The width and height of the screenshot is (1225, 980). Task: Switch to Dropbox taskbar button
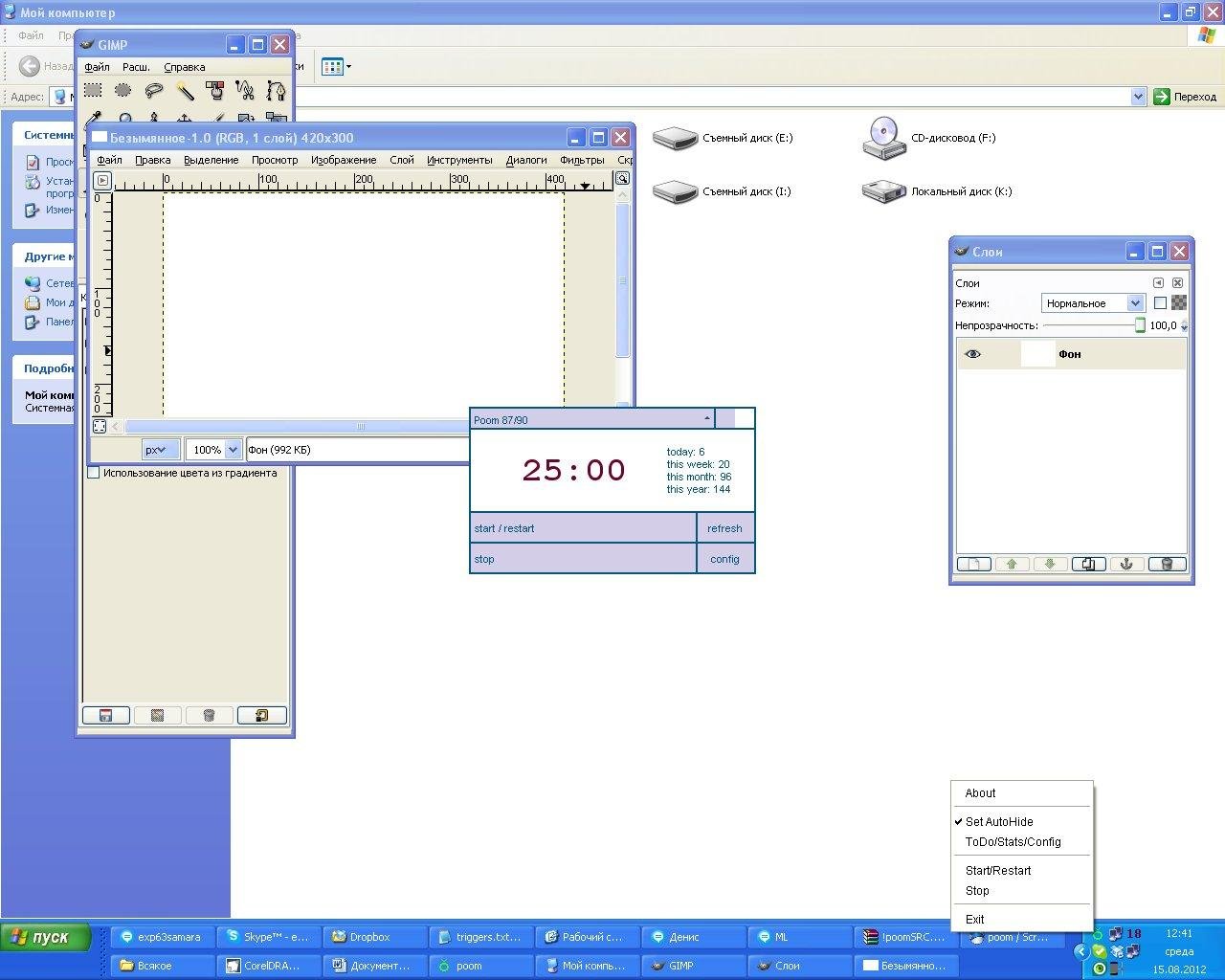(x=375, y=938)
